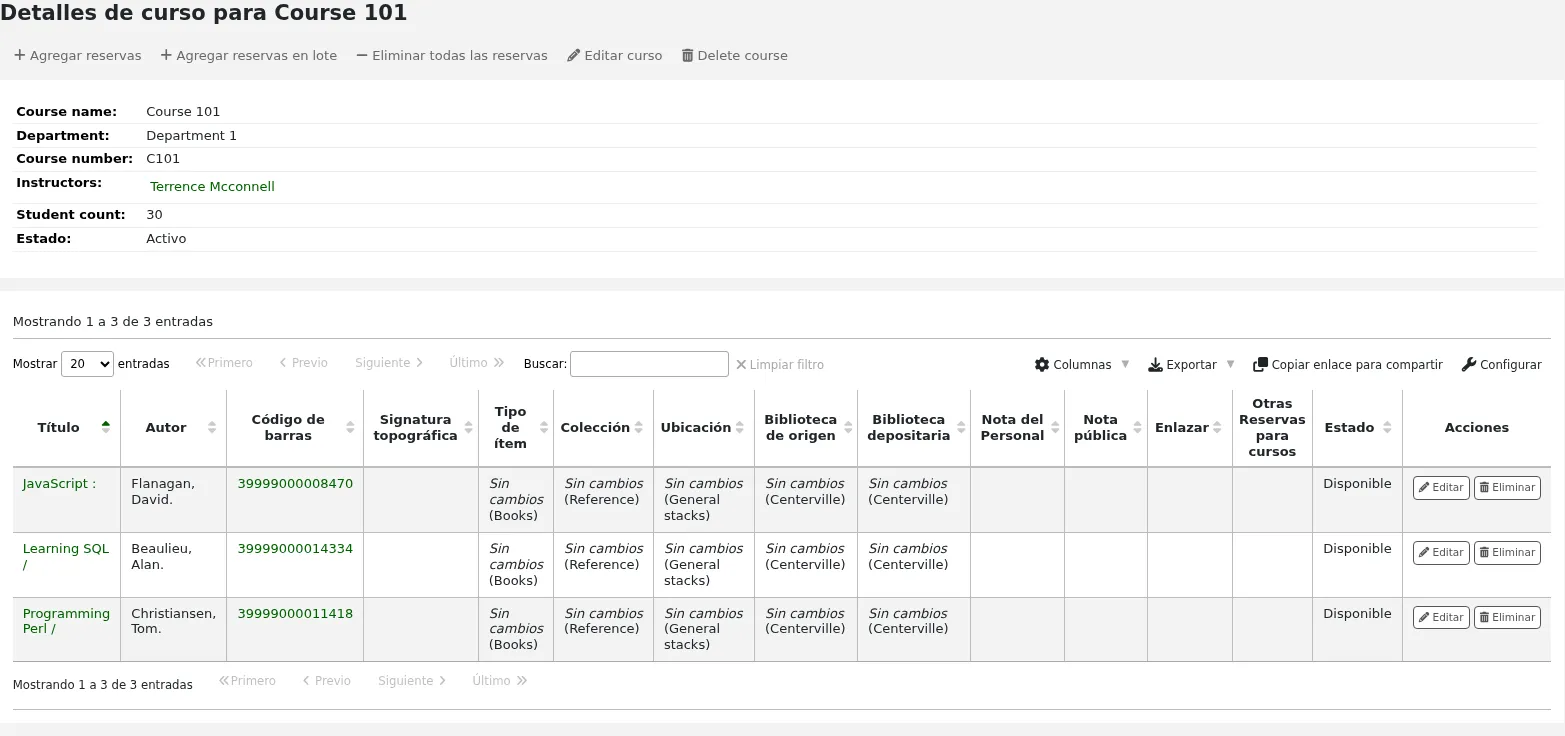Image resolution: width=1565 pixels, height=736 pixels.
Task: Click Editar for the Learning SQL row
Action: click(x=1441, y=553)
